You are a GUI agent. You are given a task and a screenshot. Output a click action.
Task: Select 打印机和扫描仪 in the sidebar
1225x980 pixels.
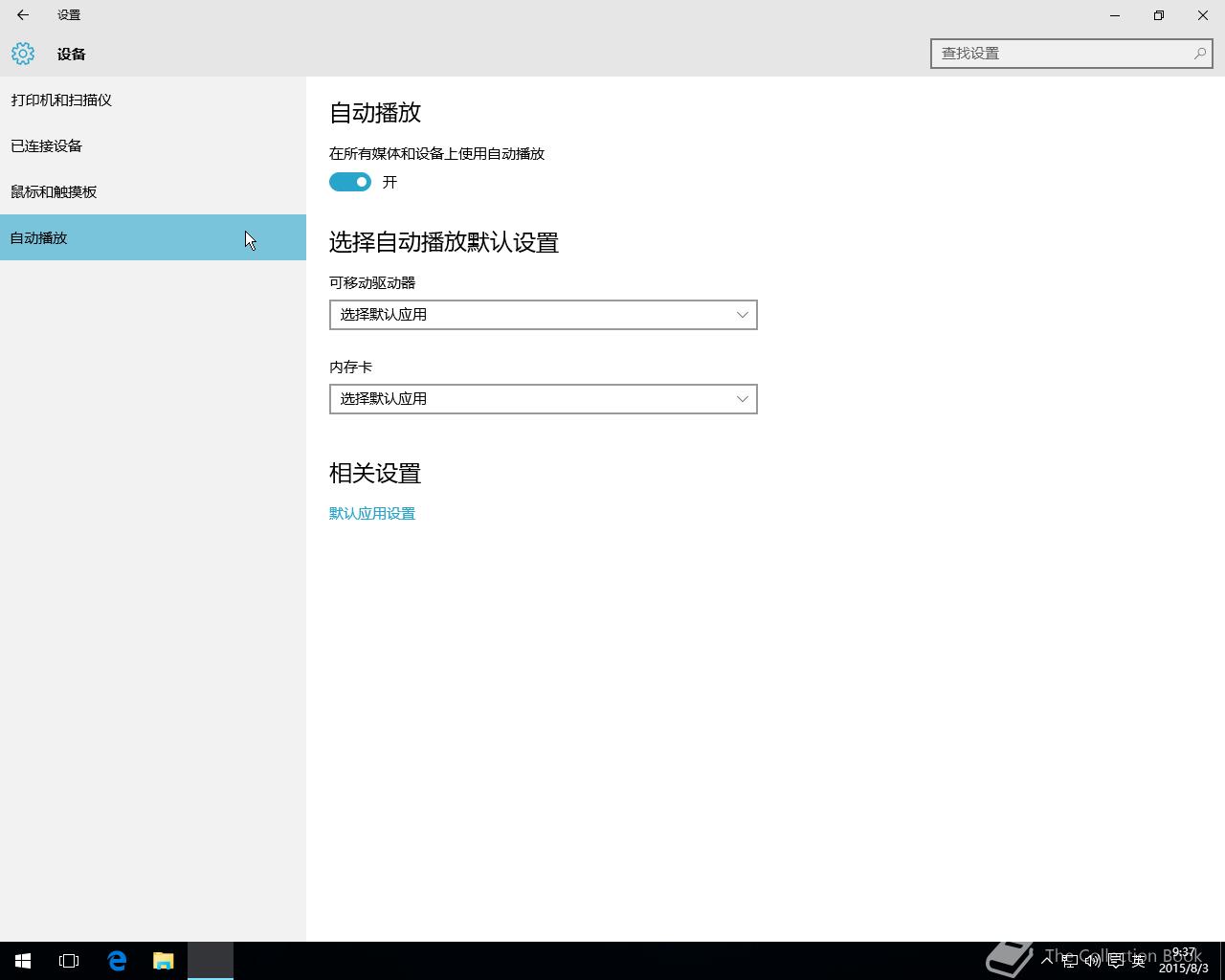153,100
